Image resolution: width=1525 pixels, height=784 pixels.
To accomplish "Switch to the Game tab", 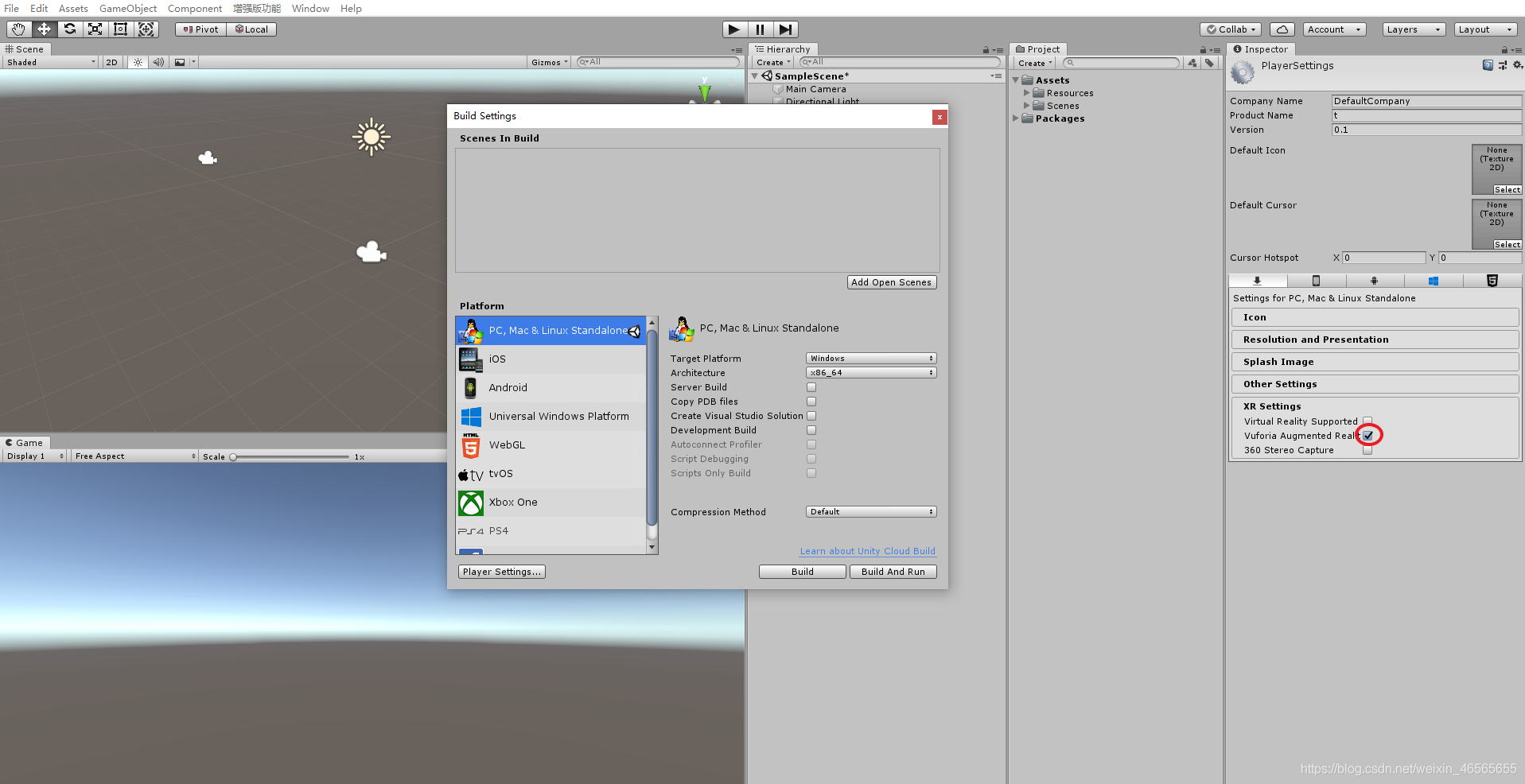I will point(25,443).
